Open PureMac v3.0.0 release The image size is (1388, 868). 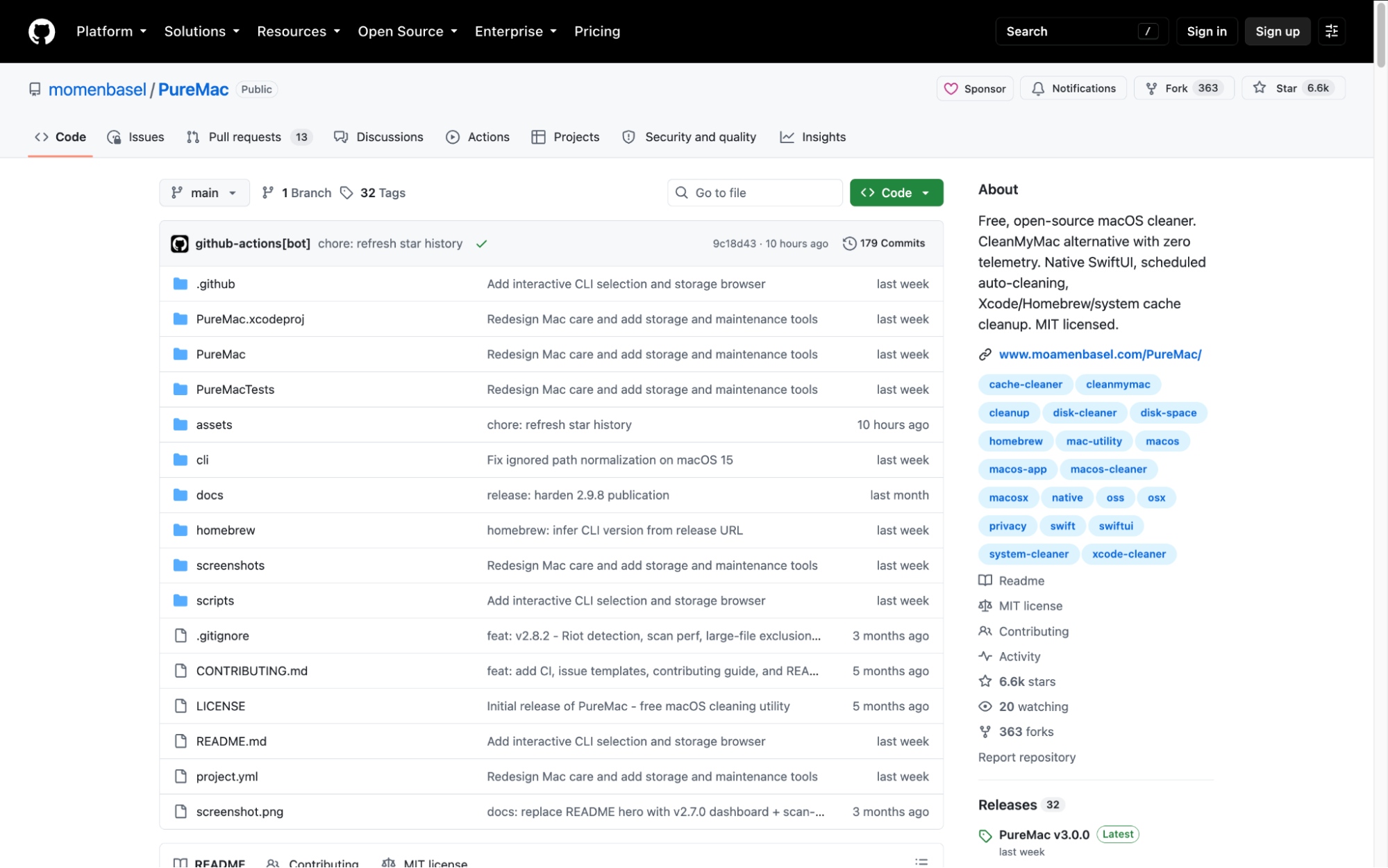pyautogui.click(x=1044, y=835)
